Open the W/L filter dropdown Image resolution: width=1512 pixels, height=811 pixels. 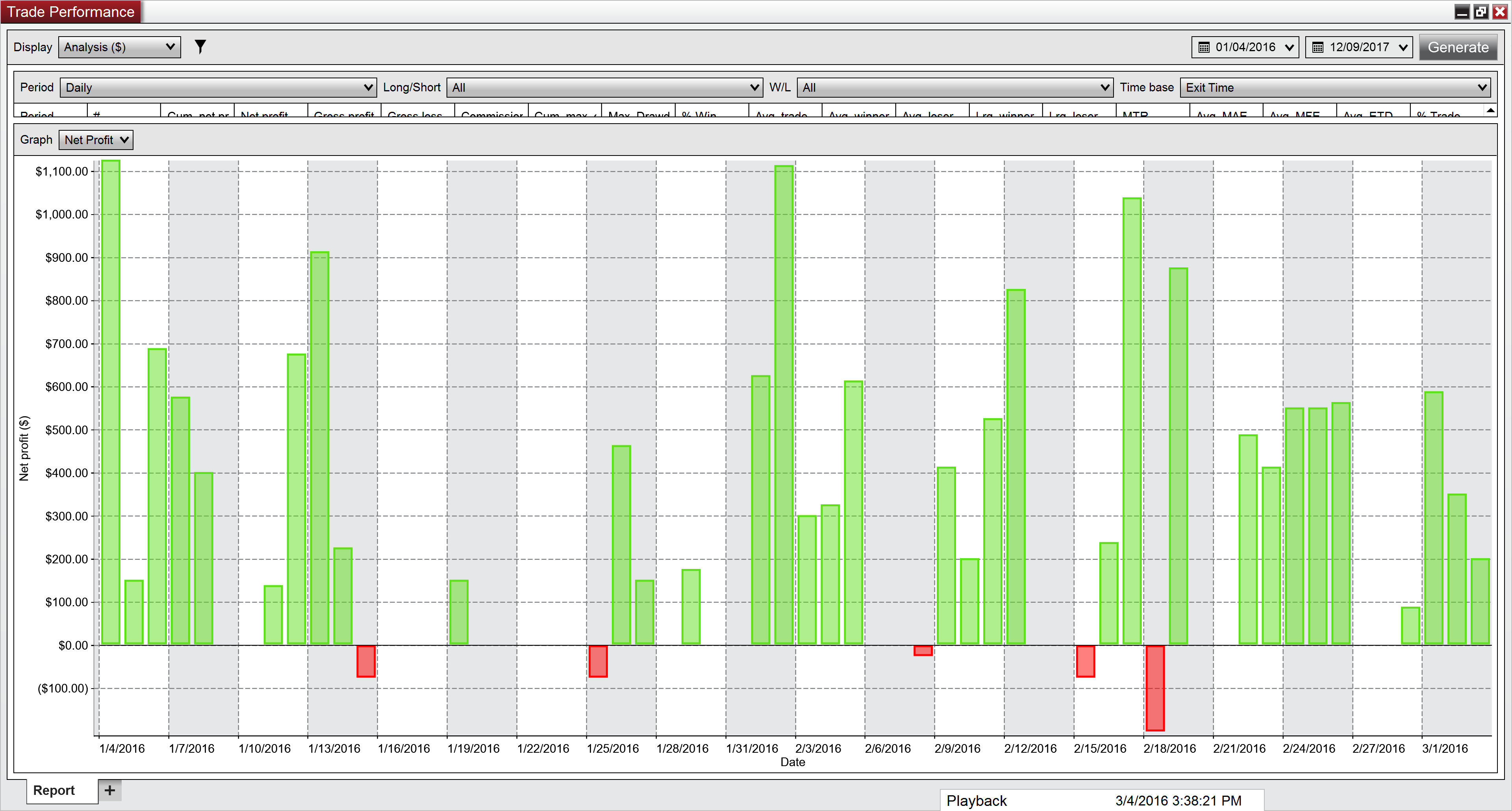[955, 87]
